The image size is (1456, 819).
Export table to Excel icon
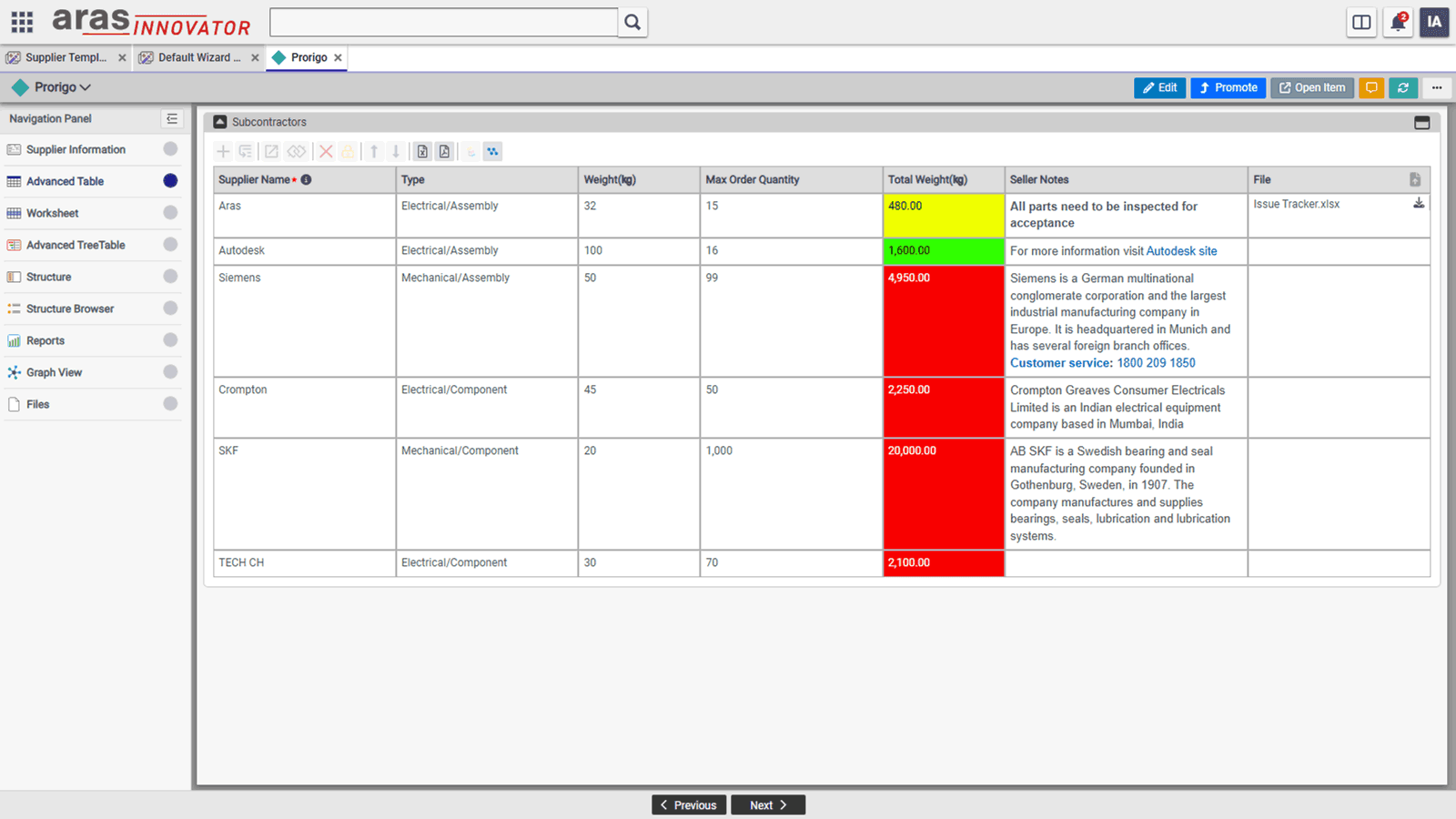click(x=422, y=152)
